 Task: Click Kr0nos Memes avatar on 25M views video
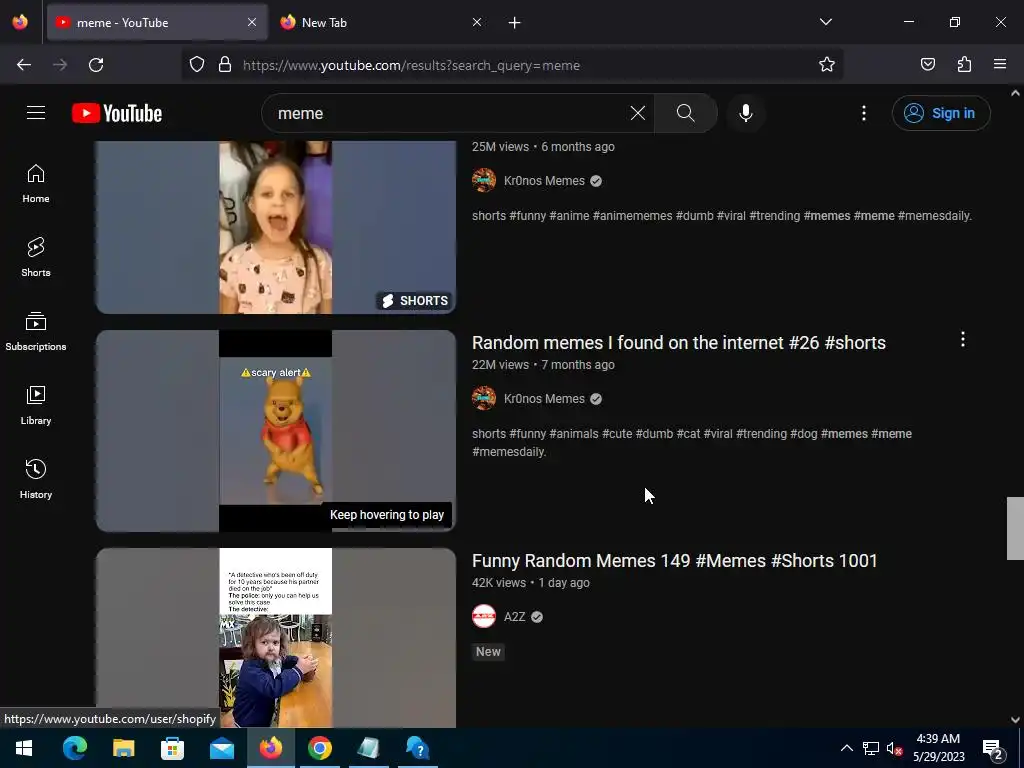pos(484,180)
